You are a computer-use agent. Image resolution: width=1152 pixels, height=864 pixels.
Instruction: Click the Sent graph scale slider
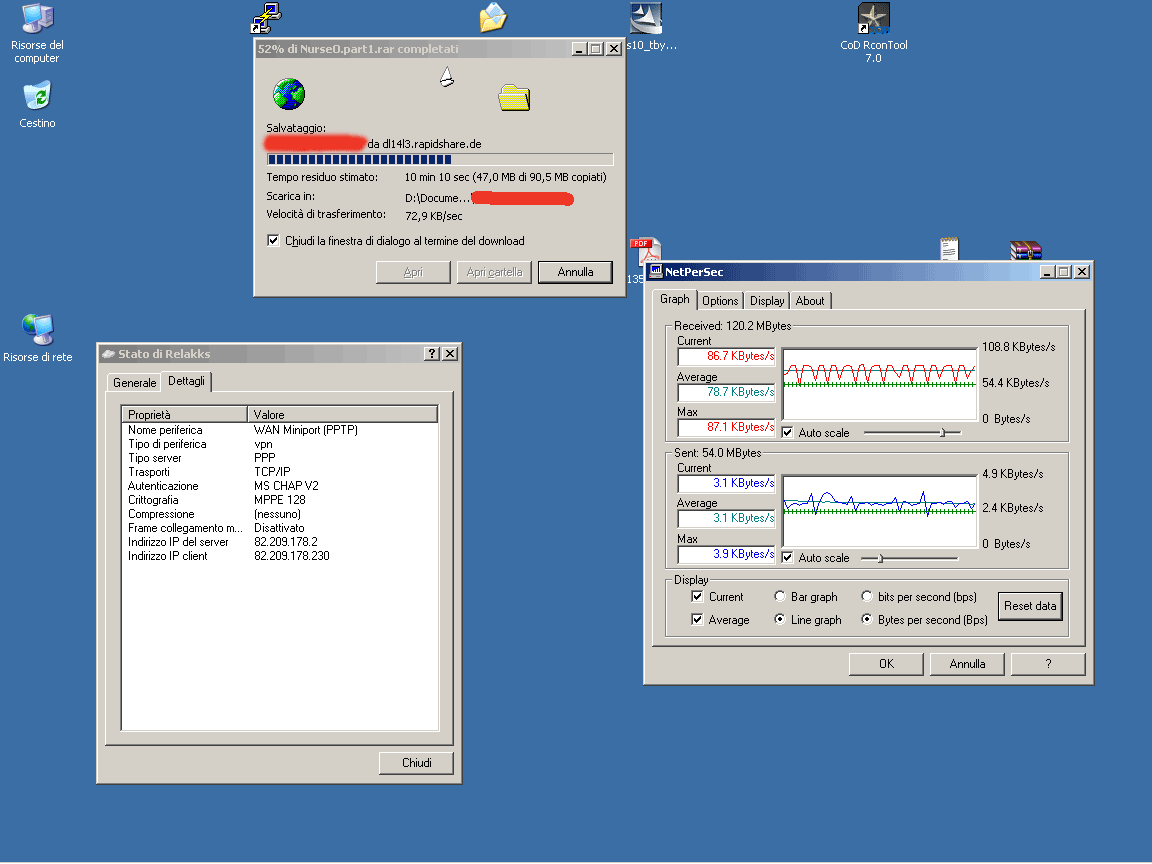(x=880, y=558)
